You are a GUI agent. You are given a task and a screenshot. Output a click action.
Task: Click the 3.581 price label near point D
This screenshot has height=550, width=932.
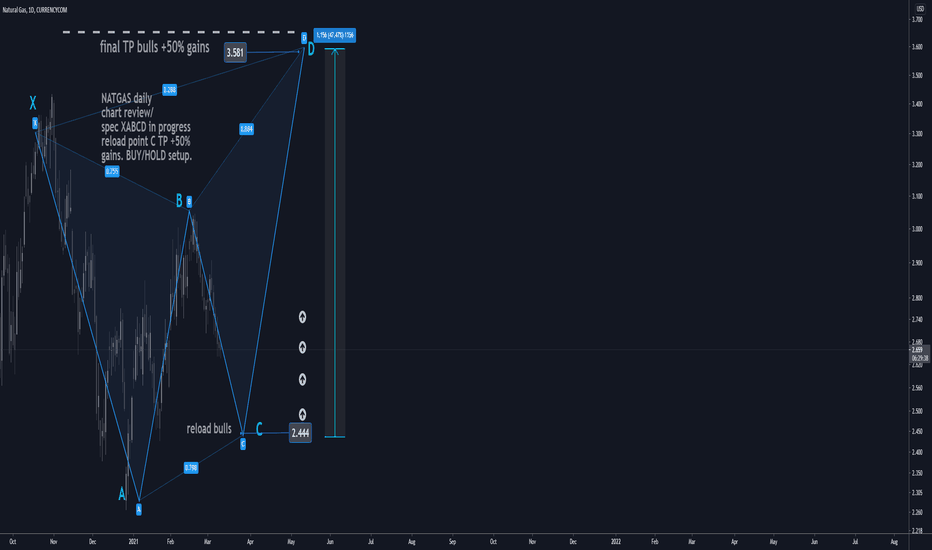point(235,52)
